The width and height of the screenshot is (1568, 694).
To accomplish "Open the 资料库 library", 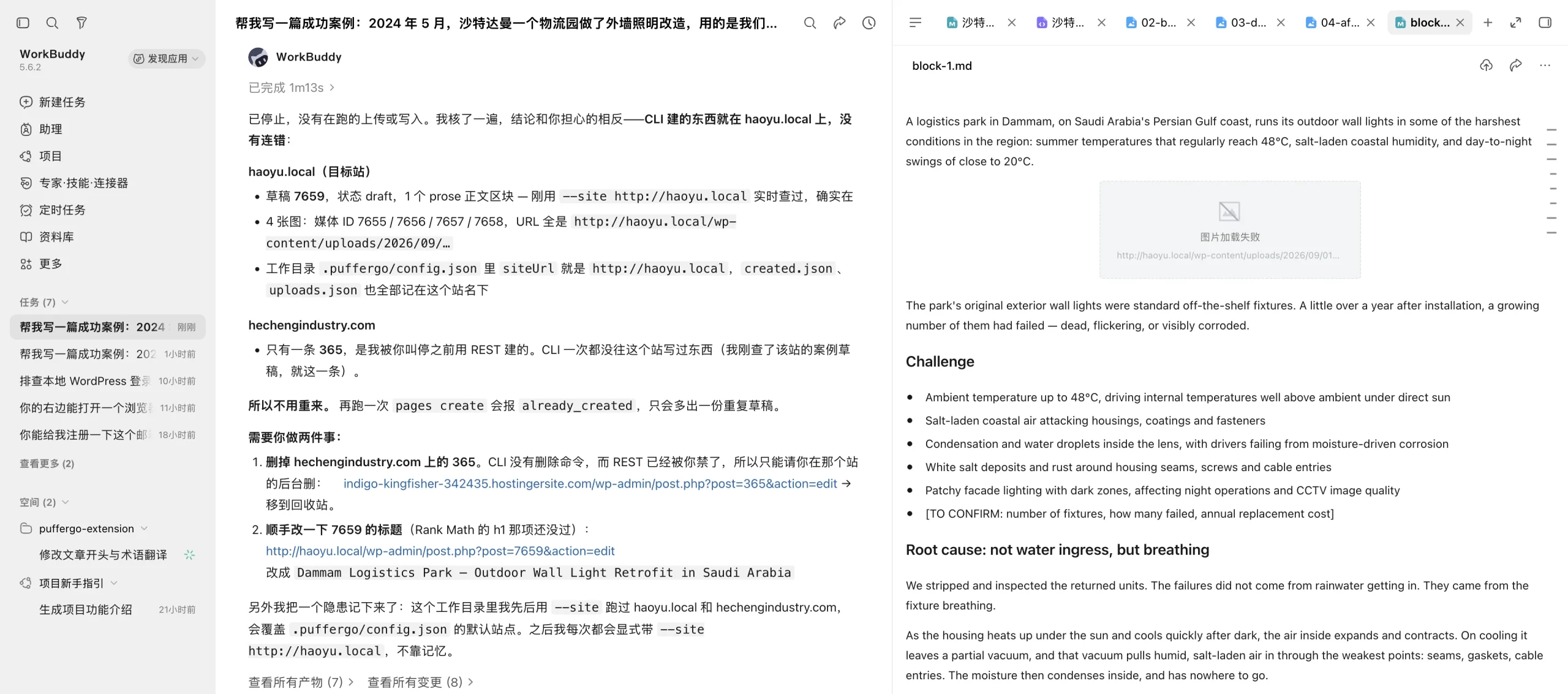I will click(107, 237).
